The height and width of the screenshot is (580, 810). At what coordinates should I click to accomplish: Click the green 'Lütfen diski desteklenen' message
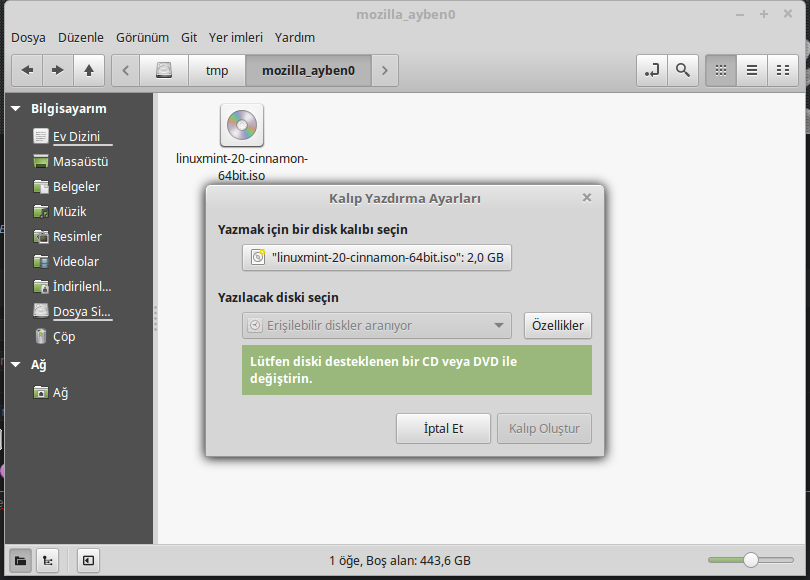tap(417, 370)
